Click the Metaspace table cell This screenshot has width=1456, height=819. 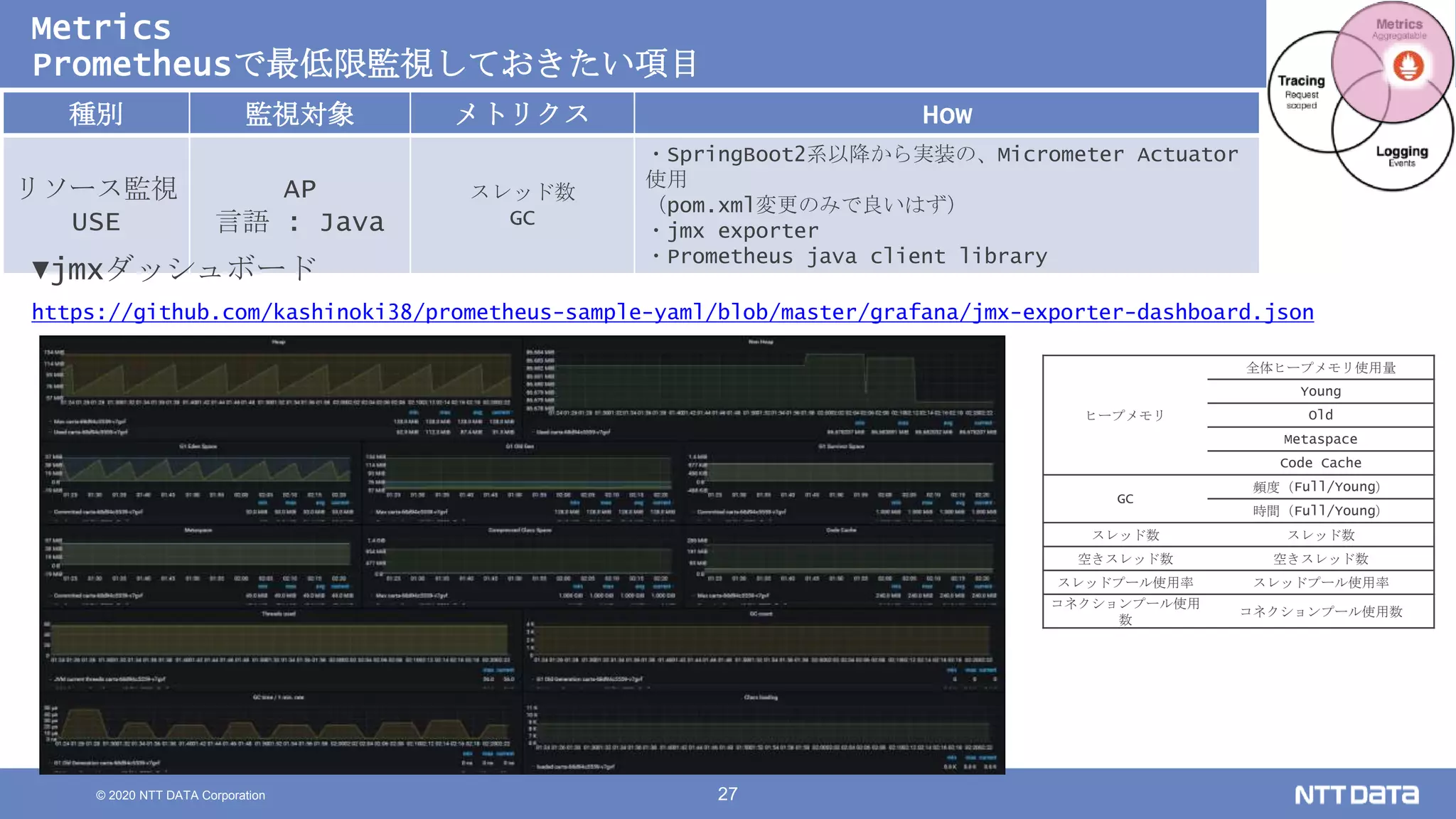tap(1320, 439)
